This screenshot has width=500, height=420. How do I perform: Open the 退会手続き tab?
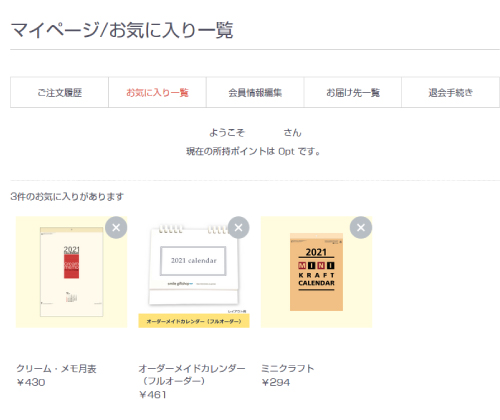(450, 92)
